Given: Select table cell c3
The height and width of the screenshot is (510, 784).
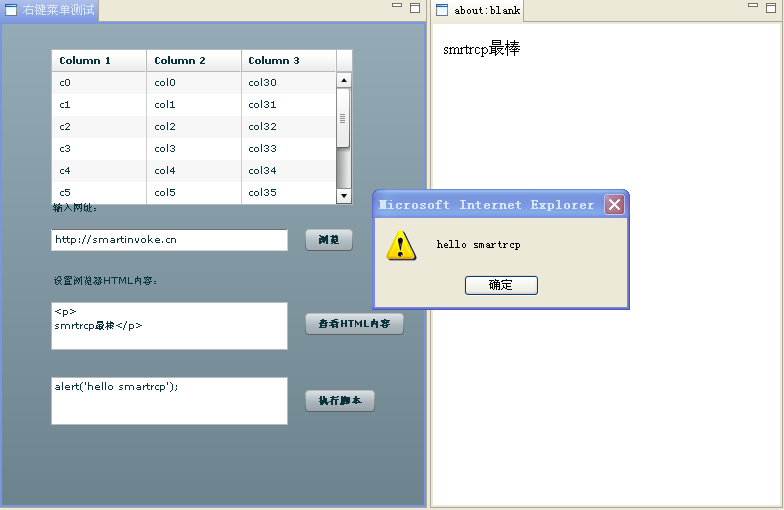Looking at the screenshot, I should 99,148.
